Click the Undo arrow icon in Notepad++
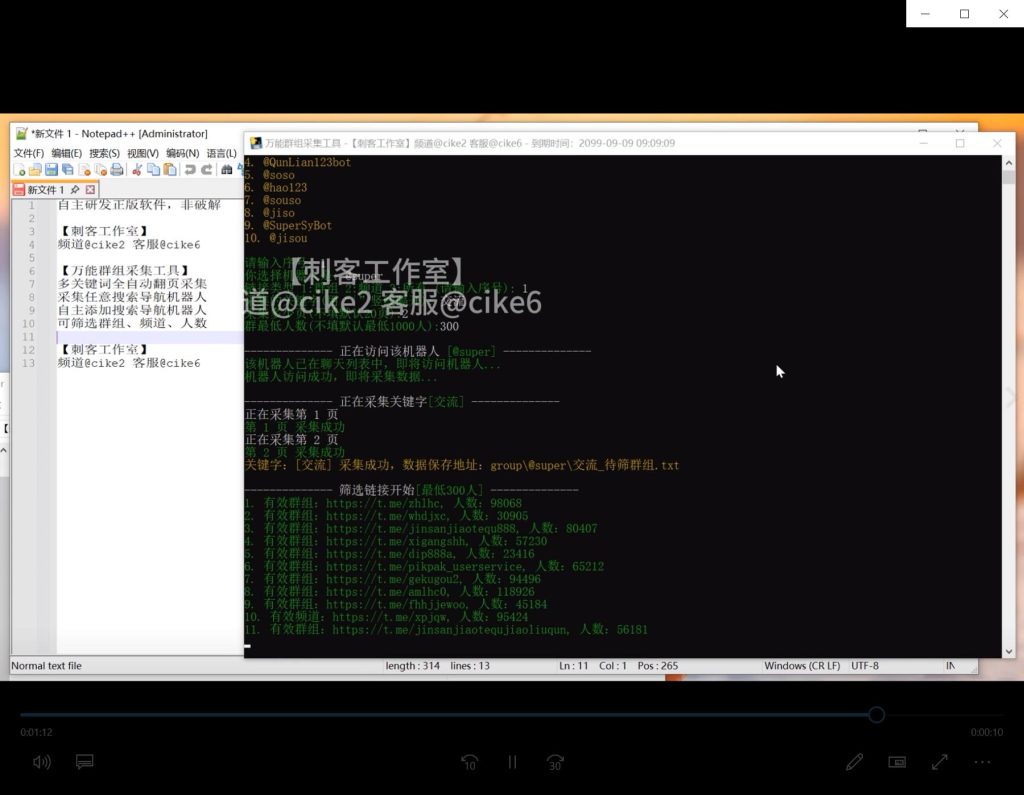 coord(188,170)
